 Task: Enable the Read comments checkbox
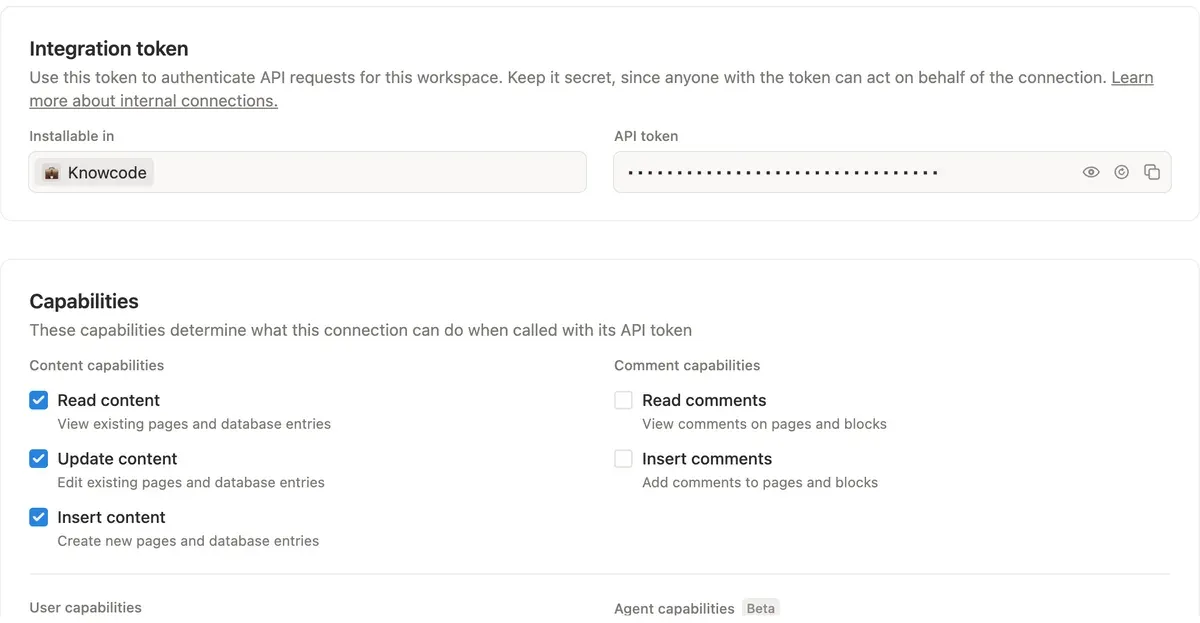[x=623, y=400]
